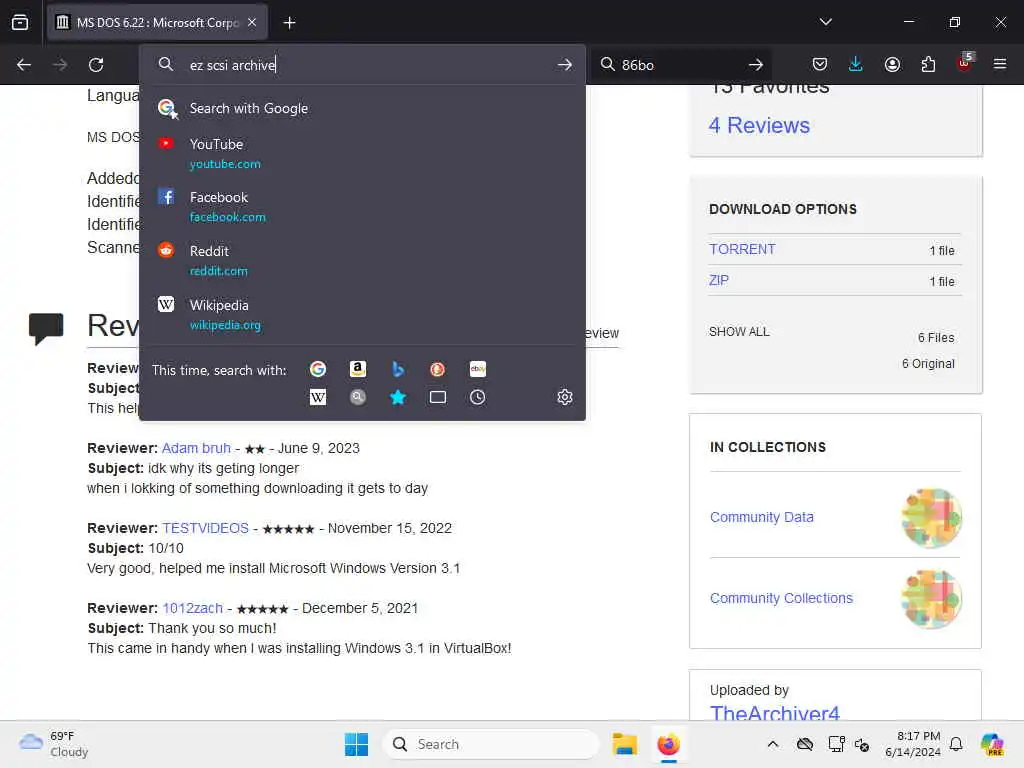List all tabs dropdown arrow
1024x768 pixels.
pos(825,22)
